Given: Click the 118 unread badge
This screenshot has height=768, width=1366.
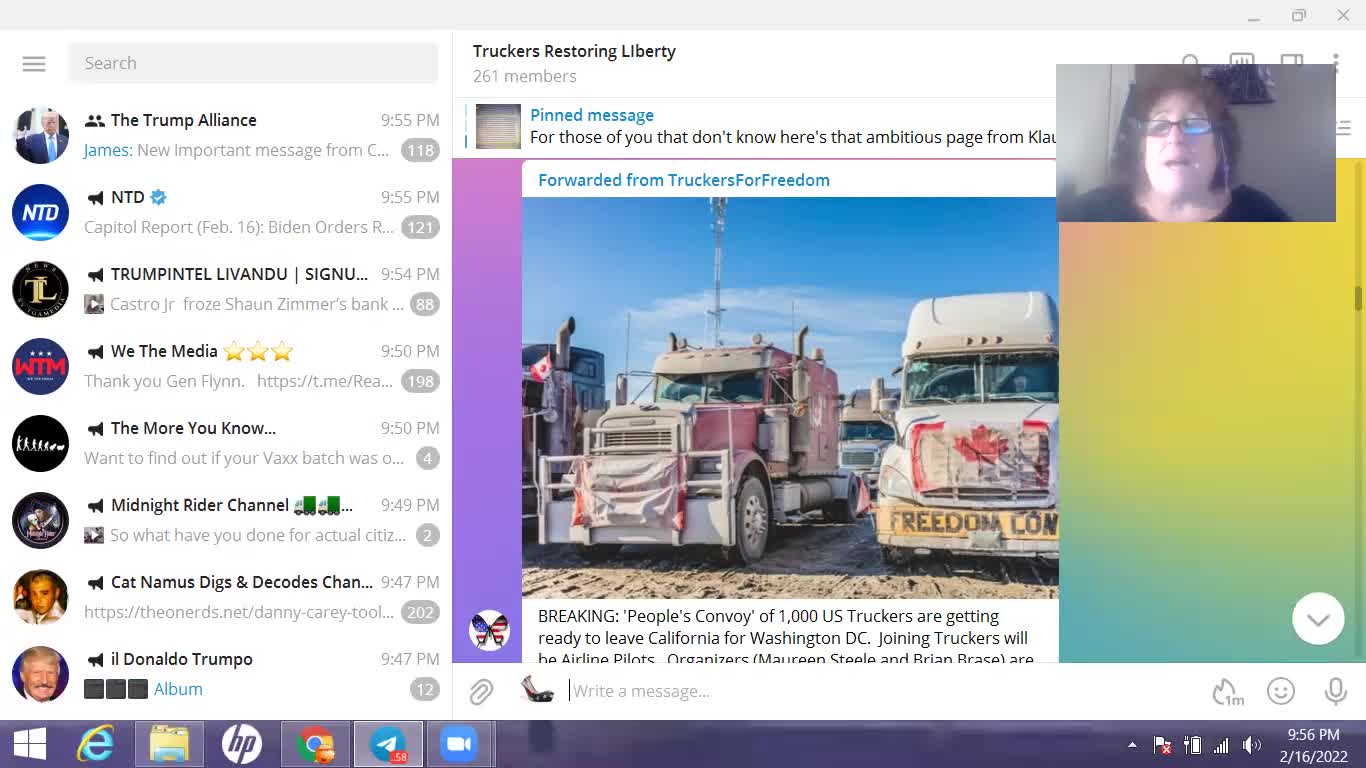Looking at the screenshot, I should [420, 150].
